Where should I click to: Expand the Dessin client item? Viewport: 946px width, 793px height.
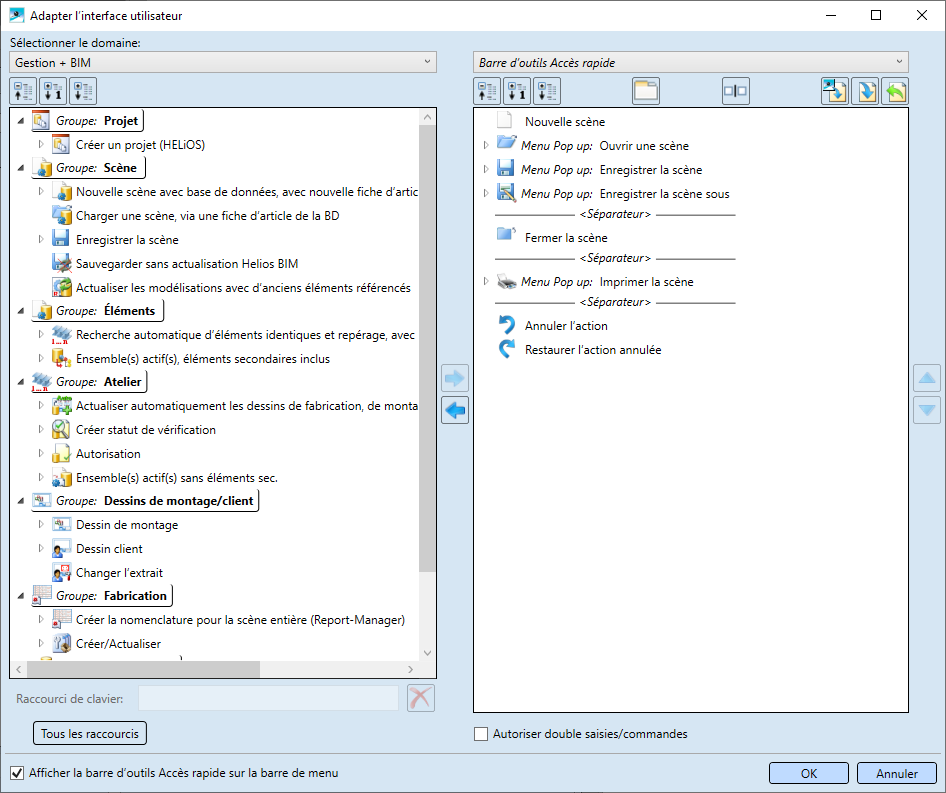41,548
